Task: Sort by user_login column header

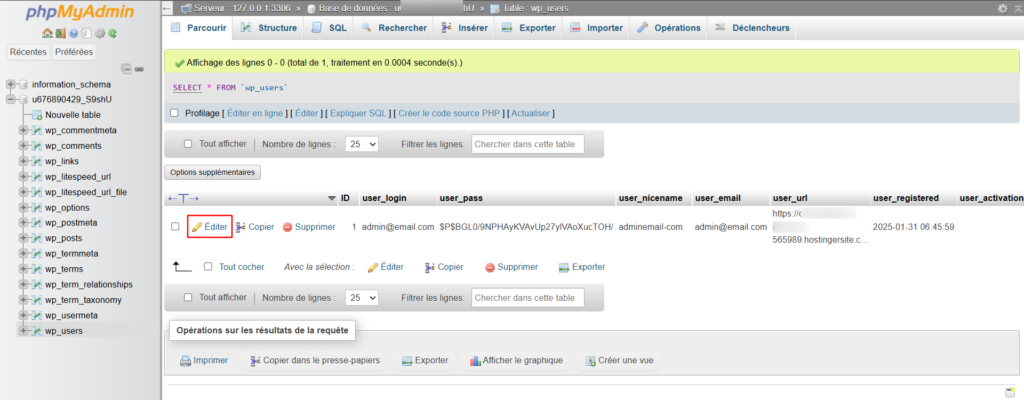Action: [384, 198]
